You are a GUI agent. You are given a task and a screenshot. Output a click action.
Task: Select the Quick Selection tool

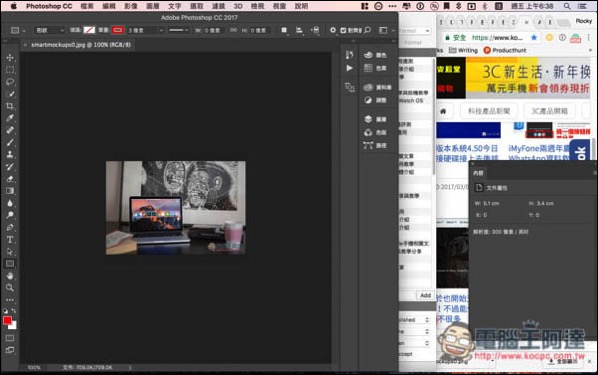(x=10, y=94)
